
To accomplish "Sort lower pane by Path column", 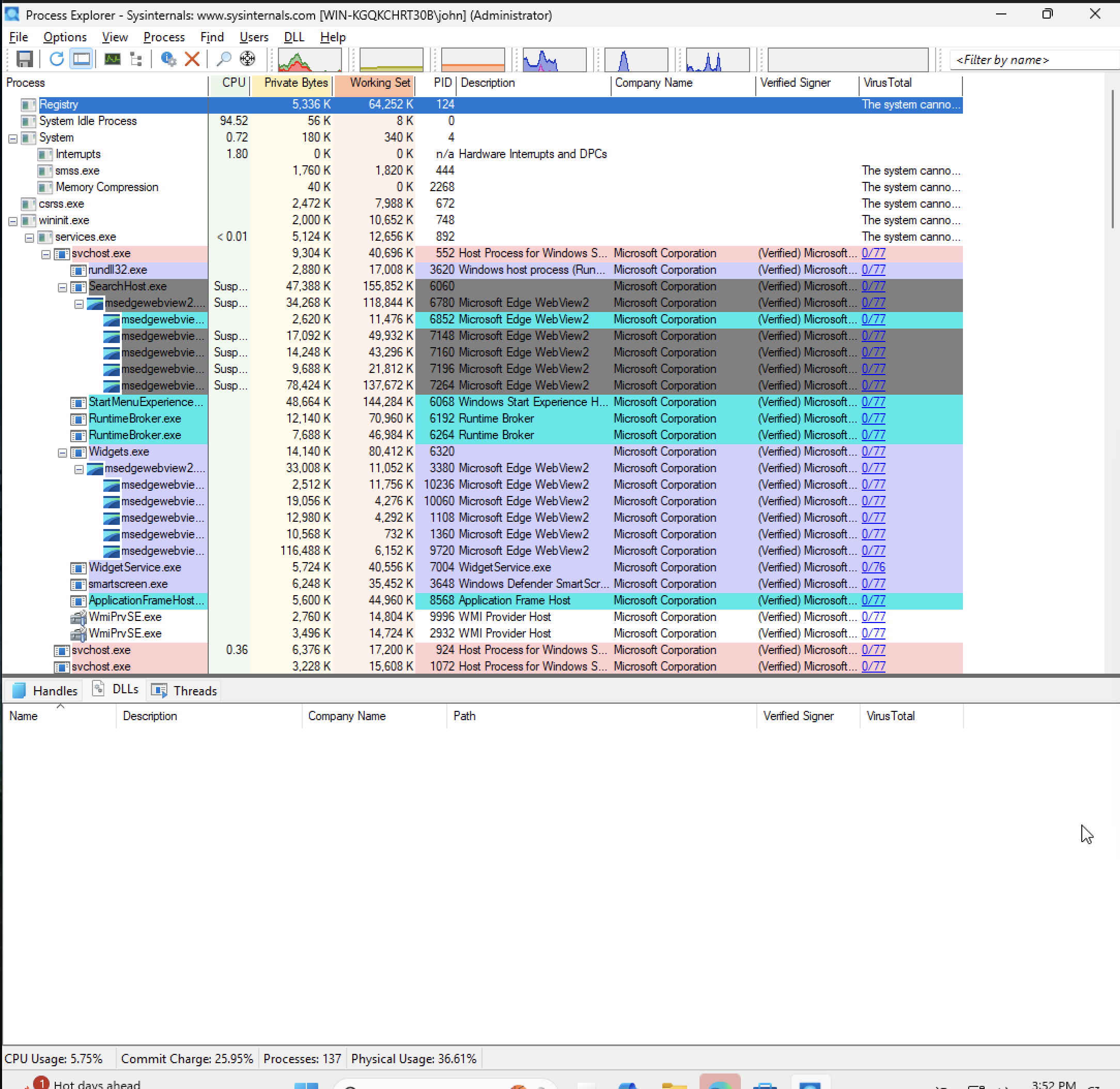I will [x=601, y=716].
